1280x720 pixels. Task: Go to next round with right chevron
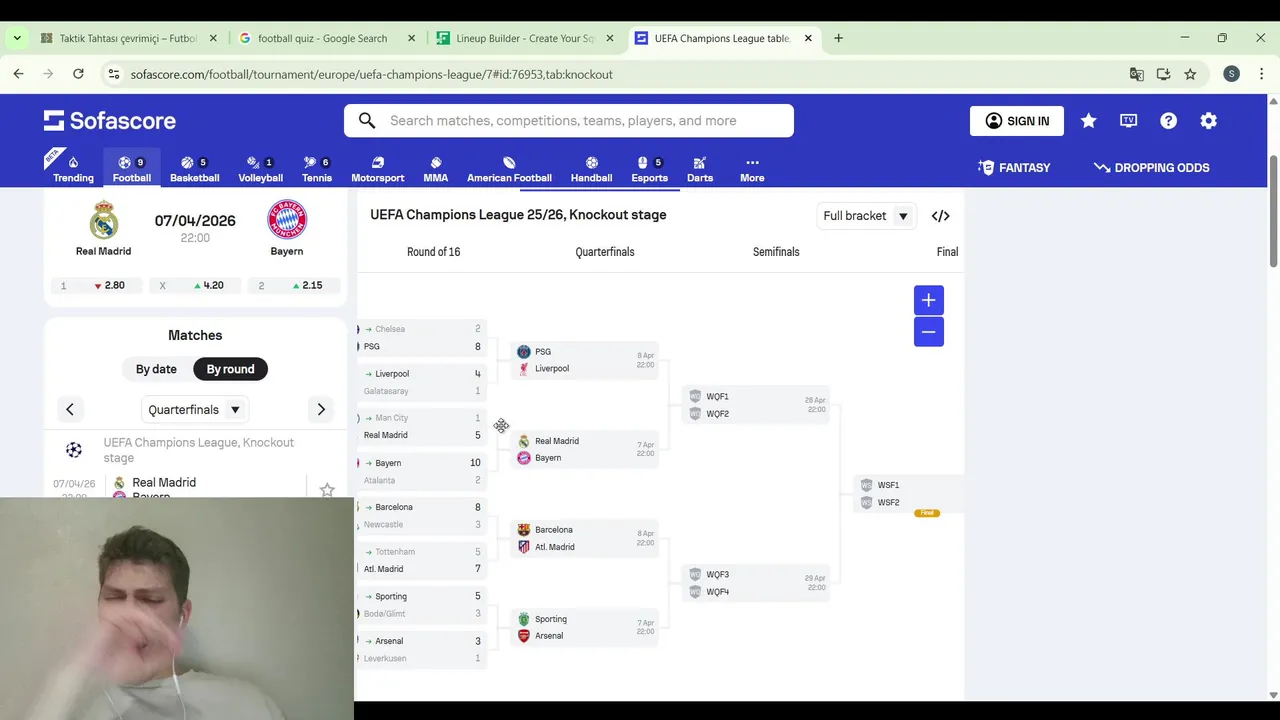click(321, 409)
